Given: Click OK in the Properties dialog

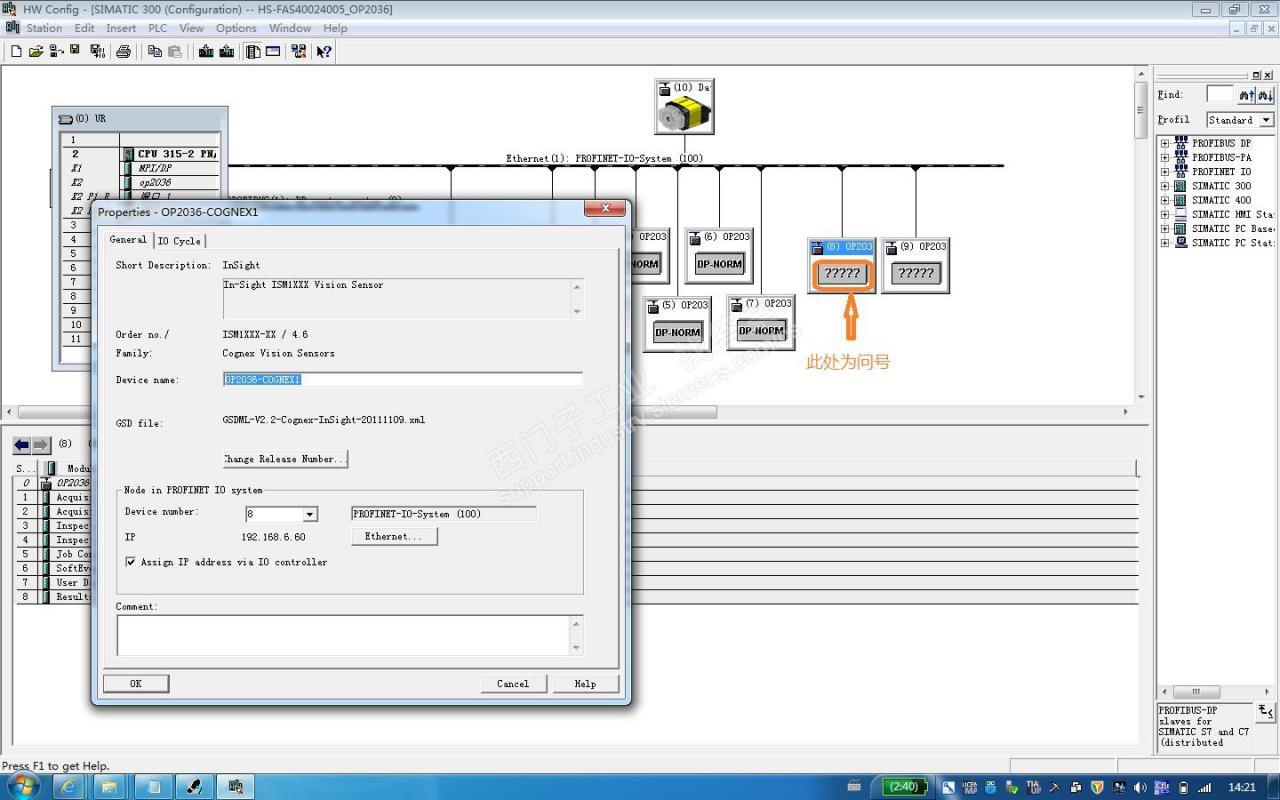Looking at the screenshot, I should [136, 684].
